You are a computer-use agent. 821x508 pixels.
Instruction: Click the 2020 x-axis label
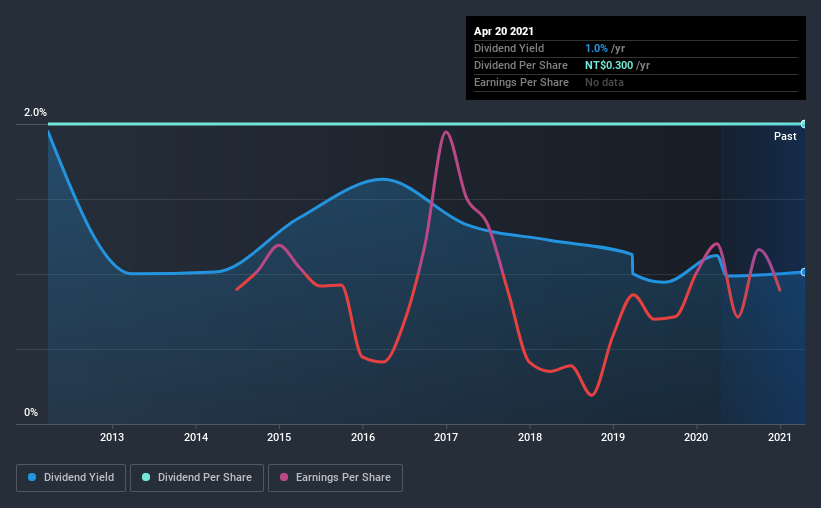696,437
